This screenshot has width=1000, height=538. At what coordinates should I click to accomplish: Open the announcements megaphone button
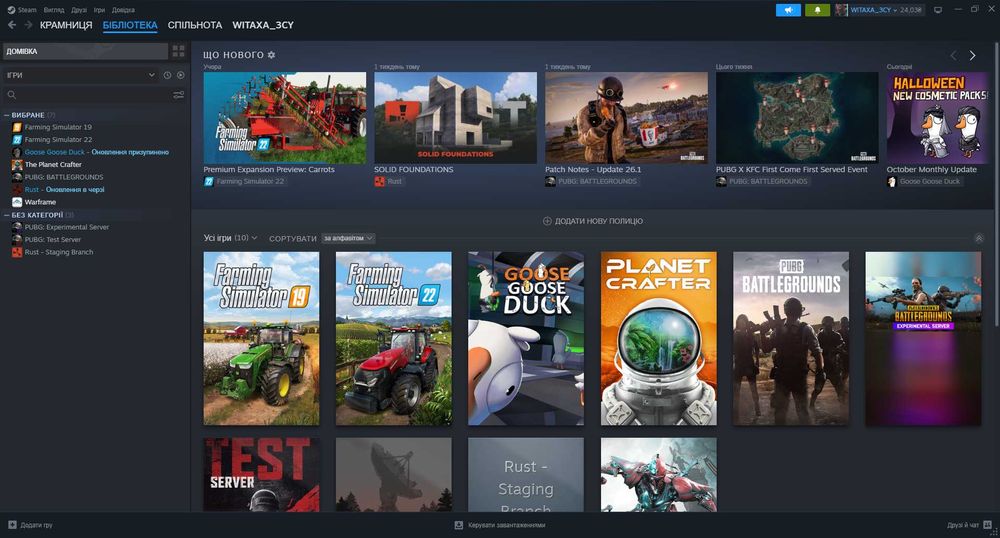tap(788, 10)
